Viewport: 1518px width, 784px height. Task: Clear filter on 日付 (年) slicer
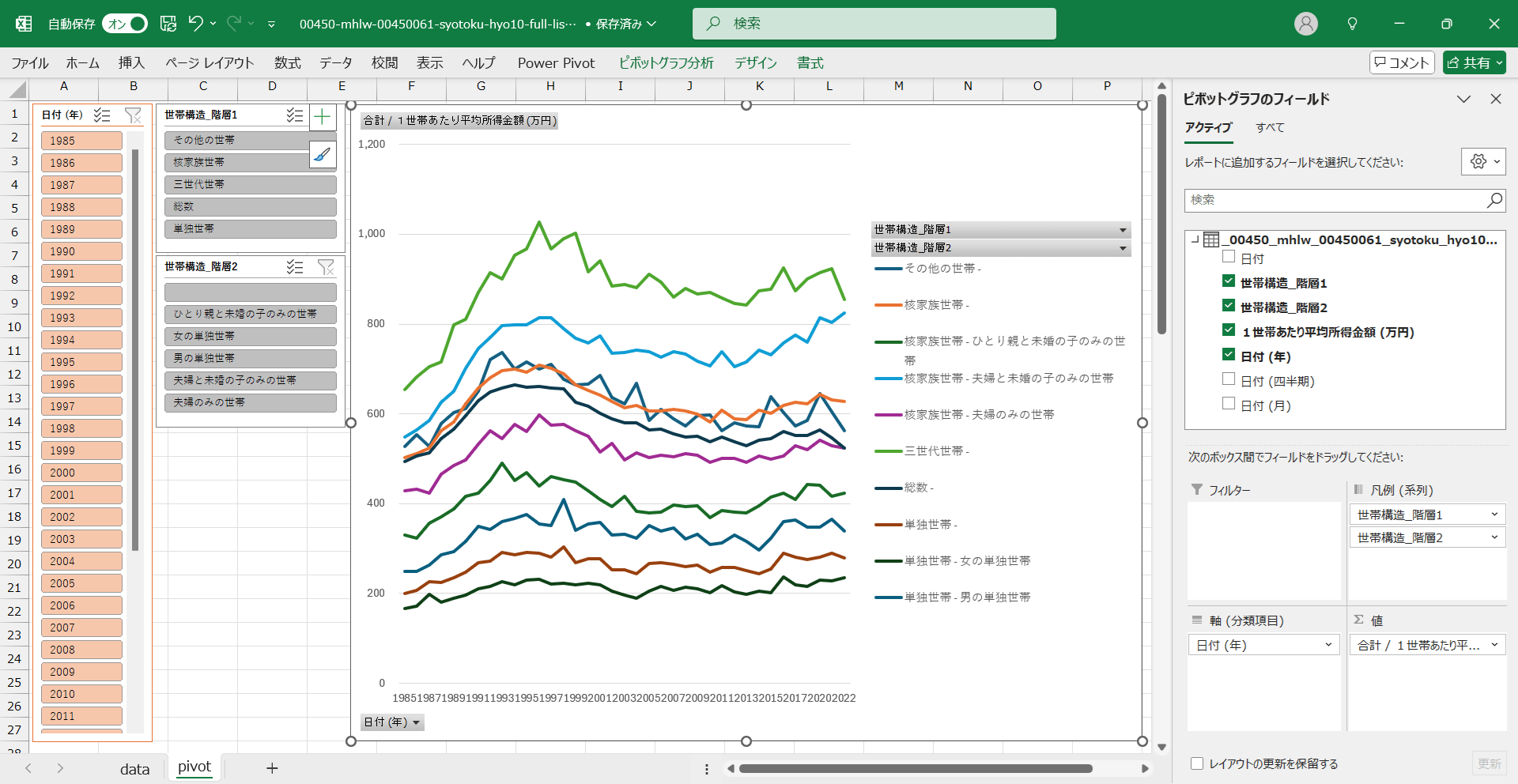133,115
